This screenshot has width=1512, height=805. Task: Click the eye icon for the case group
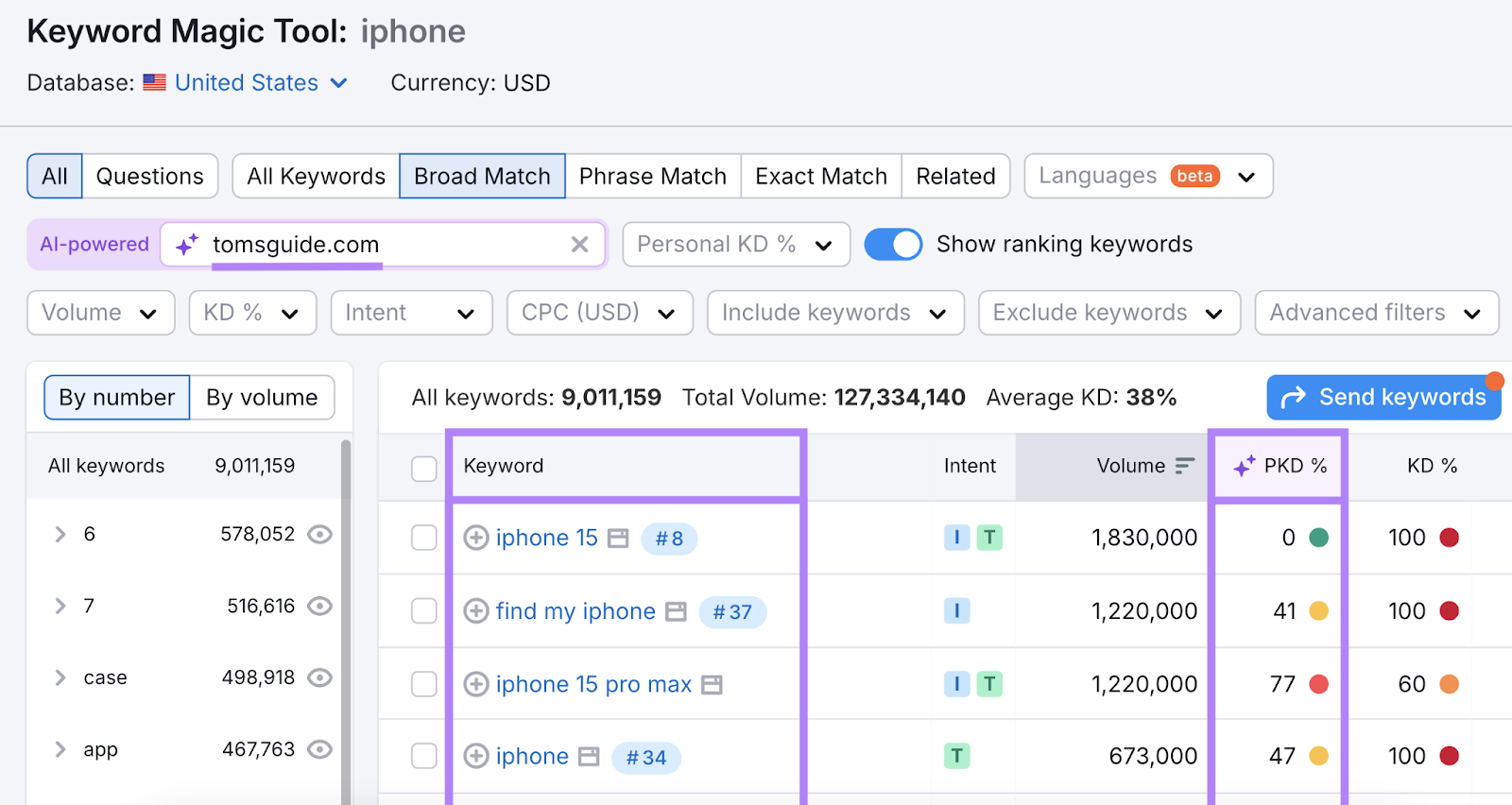320,677
